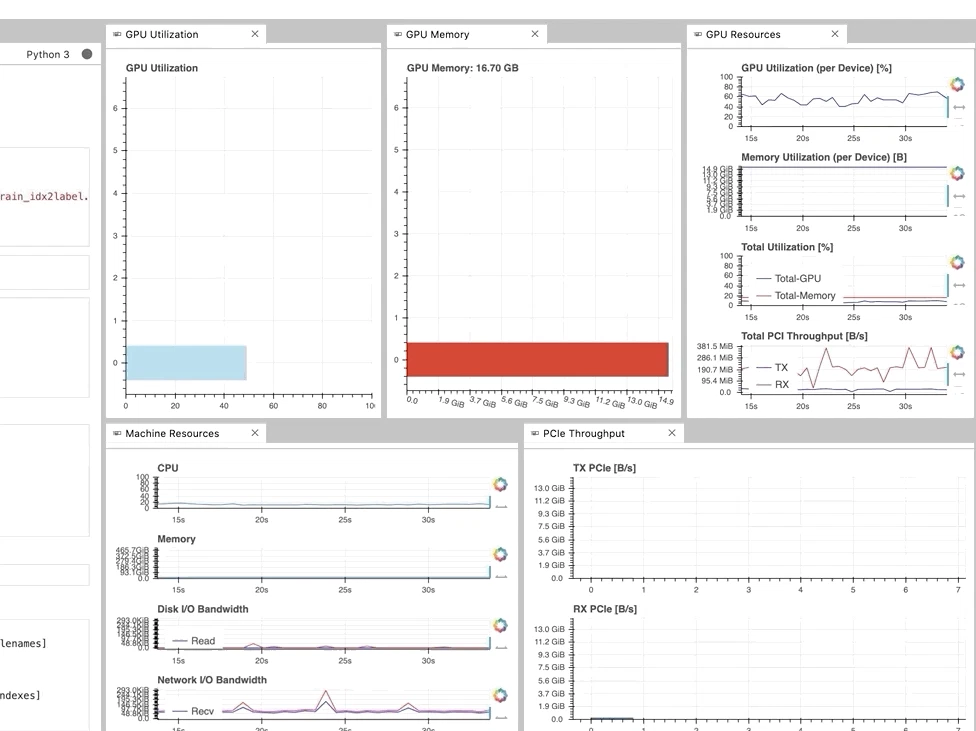This screenshot has width=976, height=731.
Task: Click the 'RX PCIe [B/s]' chart title
Action: click(605, 609)
